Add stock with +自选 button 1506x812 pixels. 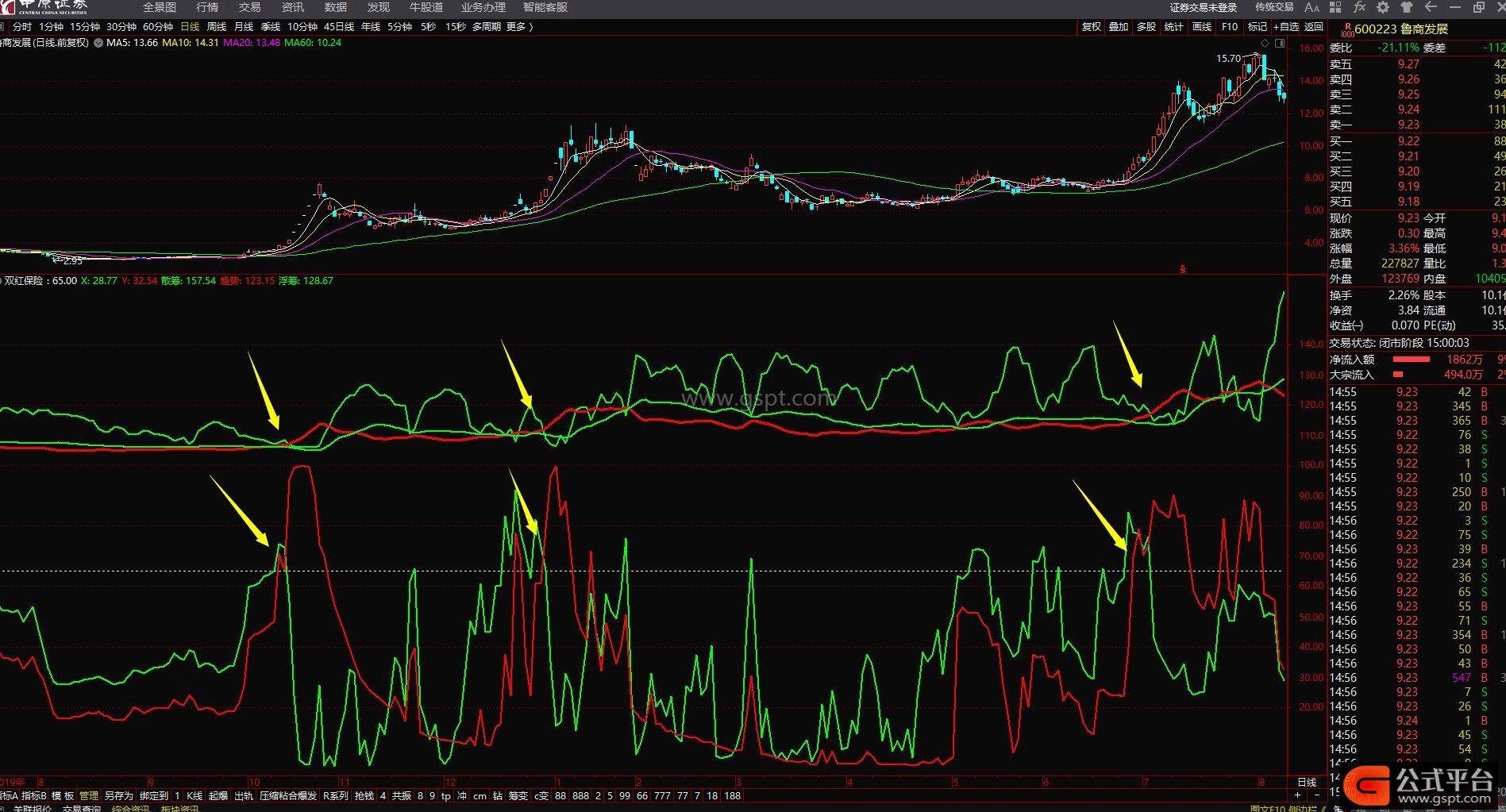(x=1286, y=27)
